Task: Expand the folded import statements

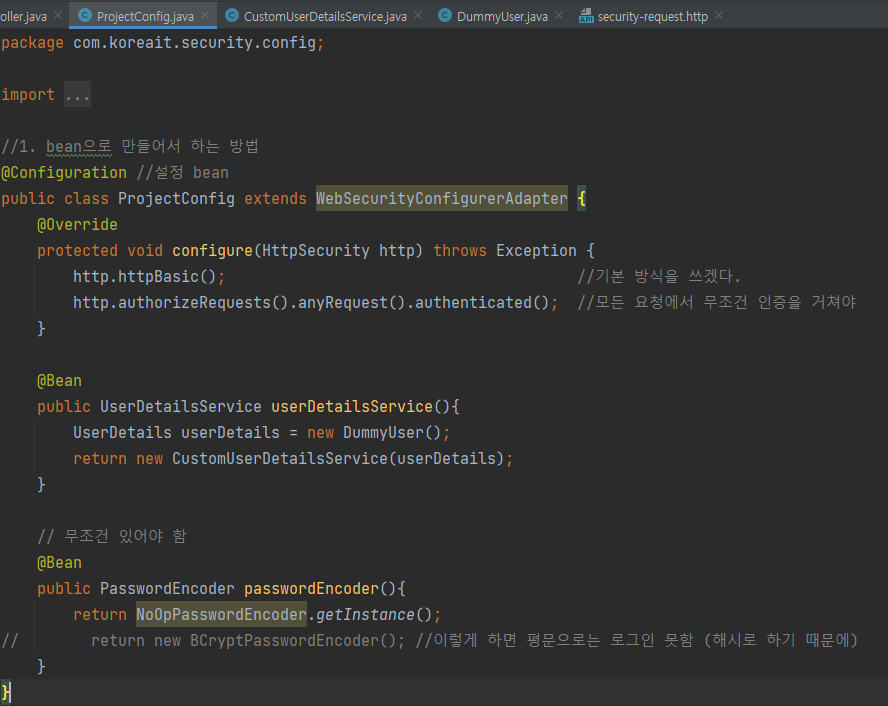Action: [x=77, y=94]
